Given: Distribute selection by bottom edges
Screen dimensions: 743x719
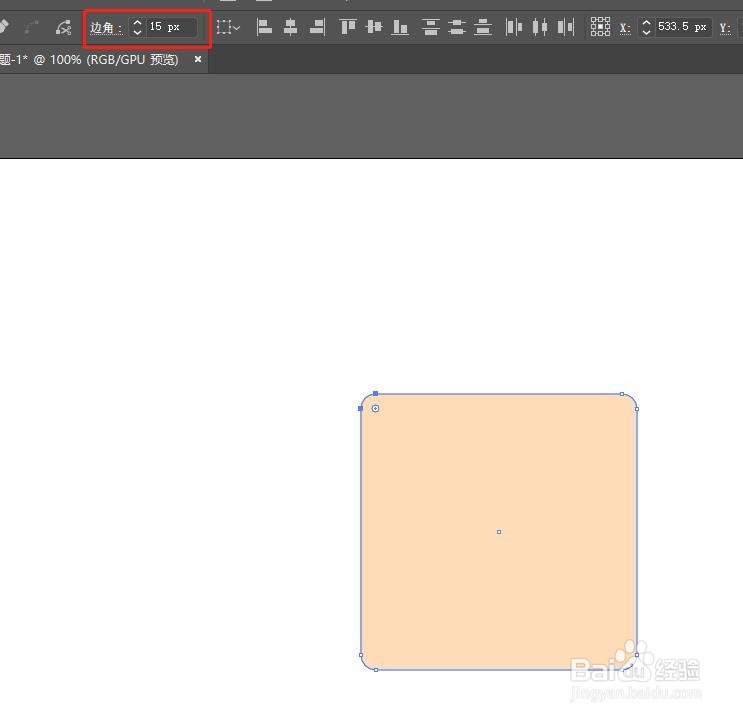Looking at the screenshot, I should tap(483, 27).
